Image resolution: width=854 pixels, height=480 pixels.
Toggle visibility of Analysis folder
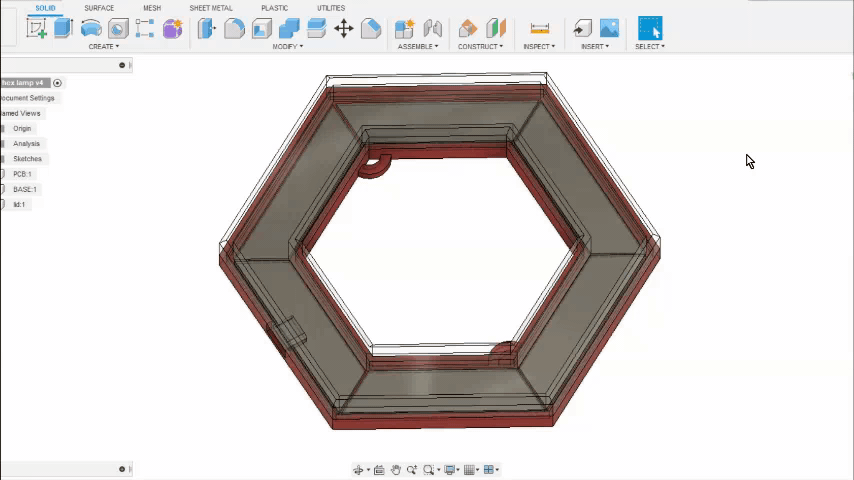(x=3, y=144)
